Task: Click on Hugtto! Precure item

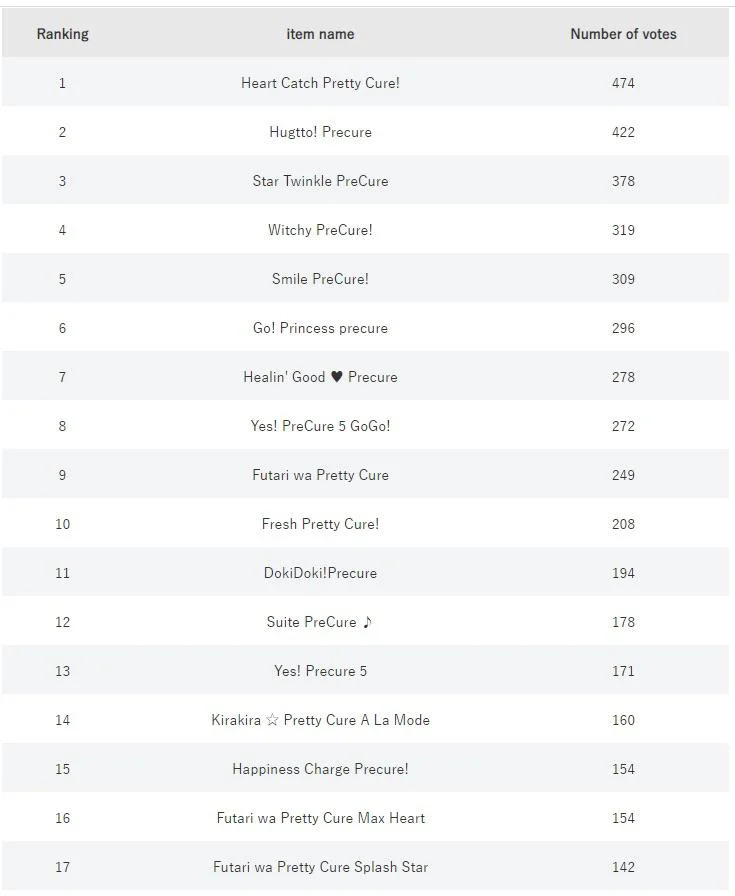Action: [x=320, y=132]
